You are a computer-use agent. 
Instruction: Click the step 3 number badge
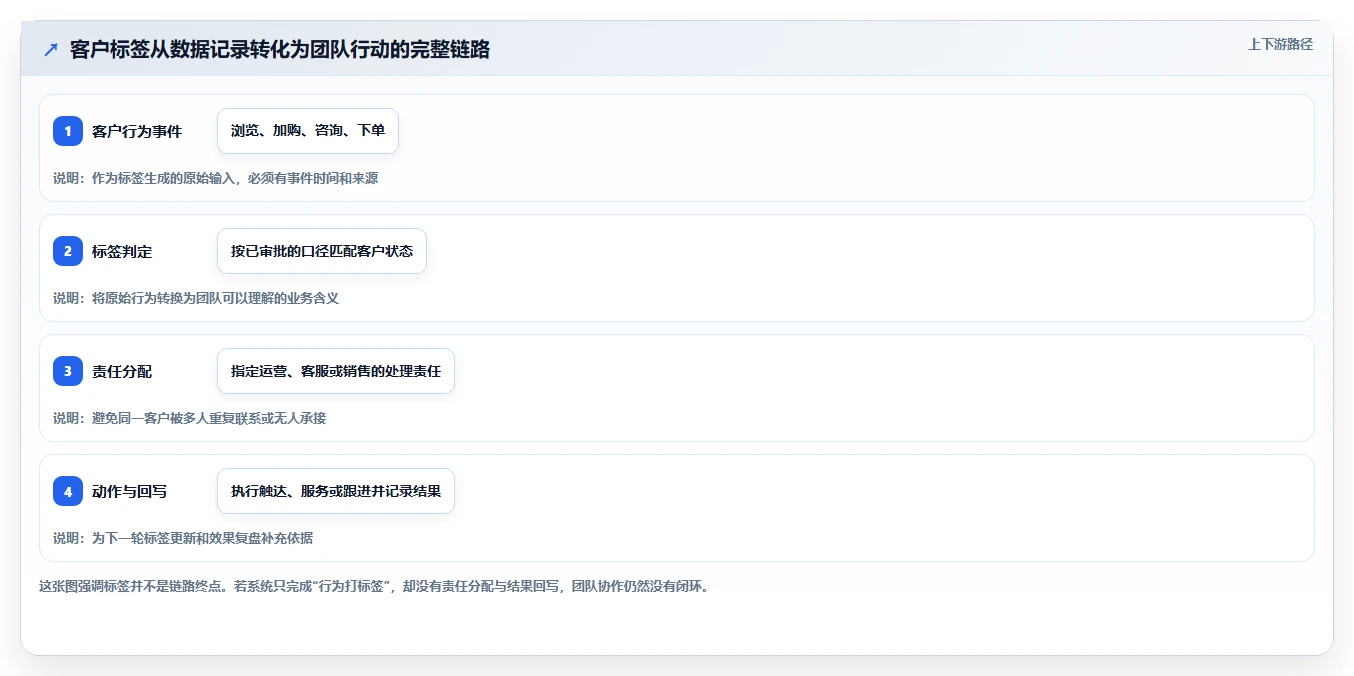[x=68, y=371]
